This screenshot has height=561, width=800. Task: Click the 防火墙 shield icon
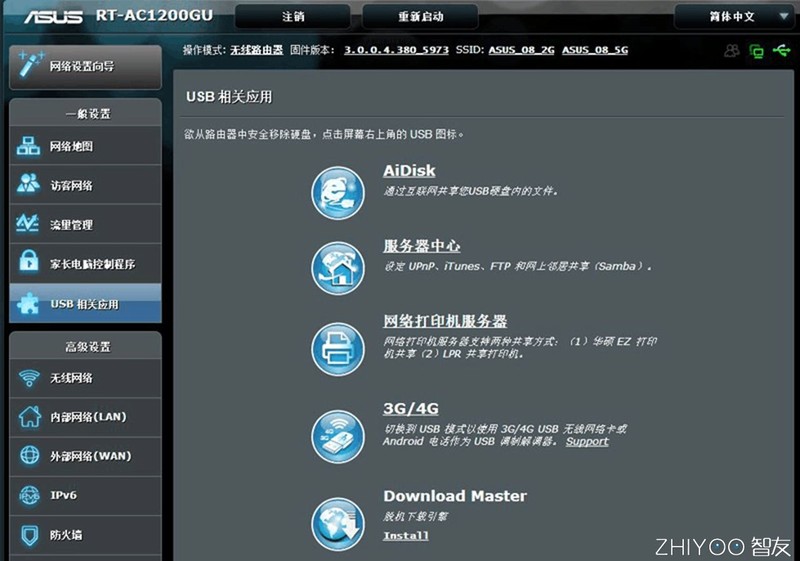[x=30, y=535]
